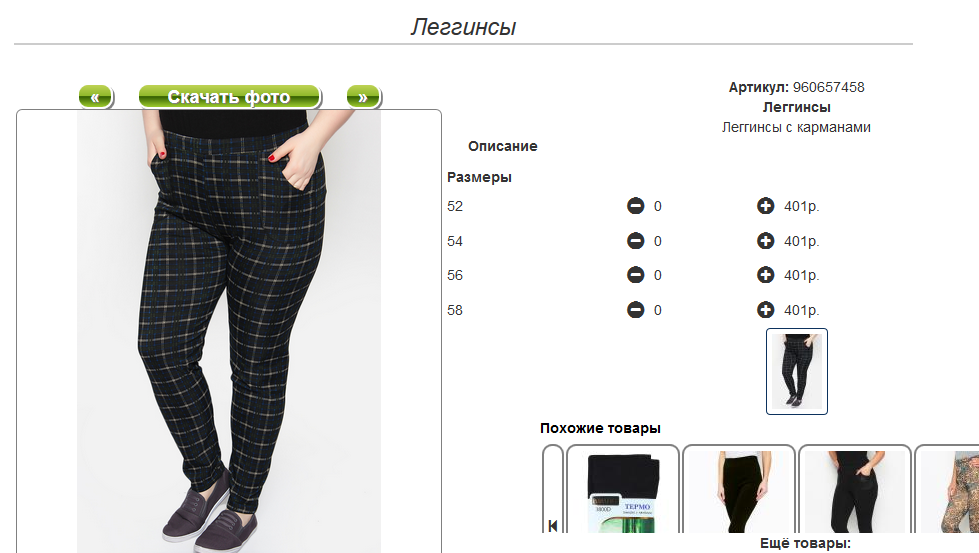Open the black pants similar product
979x553 pixels.
click(x=739, y=489)
